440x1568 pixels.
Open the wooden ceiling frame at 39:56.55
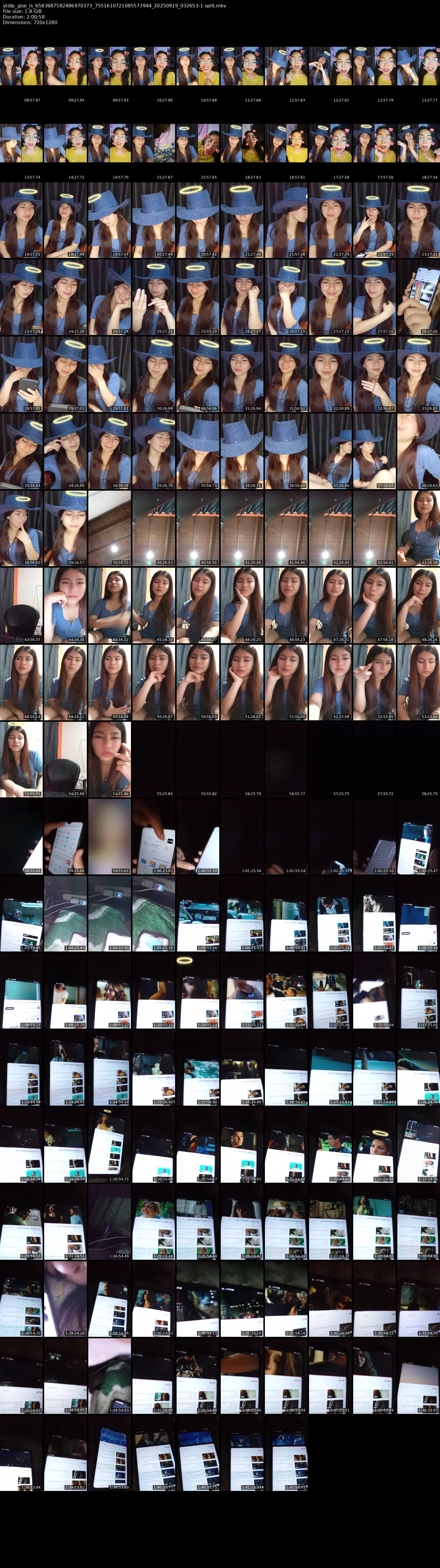click(109, 528)
